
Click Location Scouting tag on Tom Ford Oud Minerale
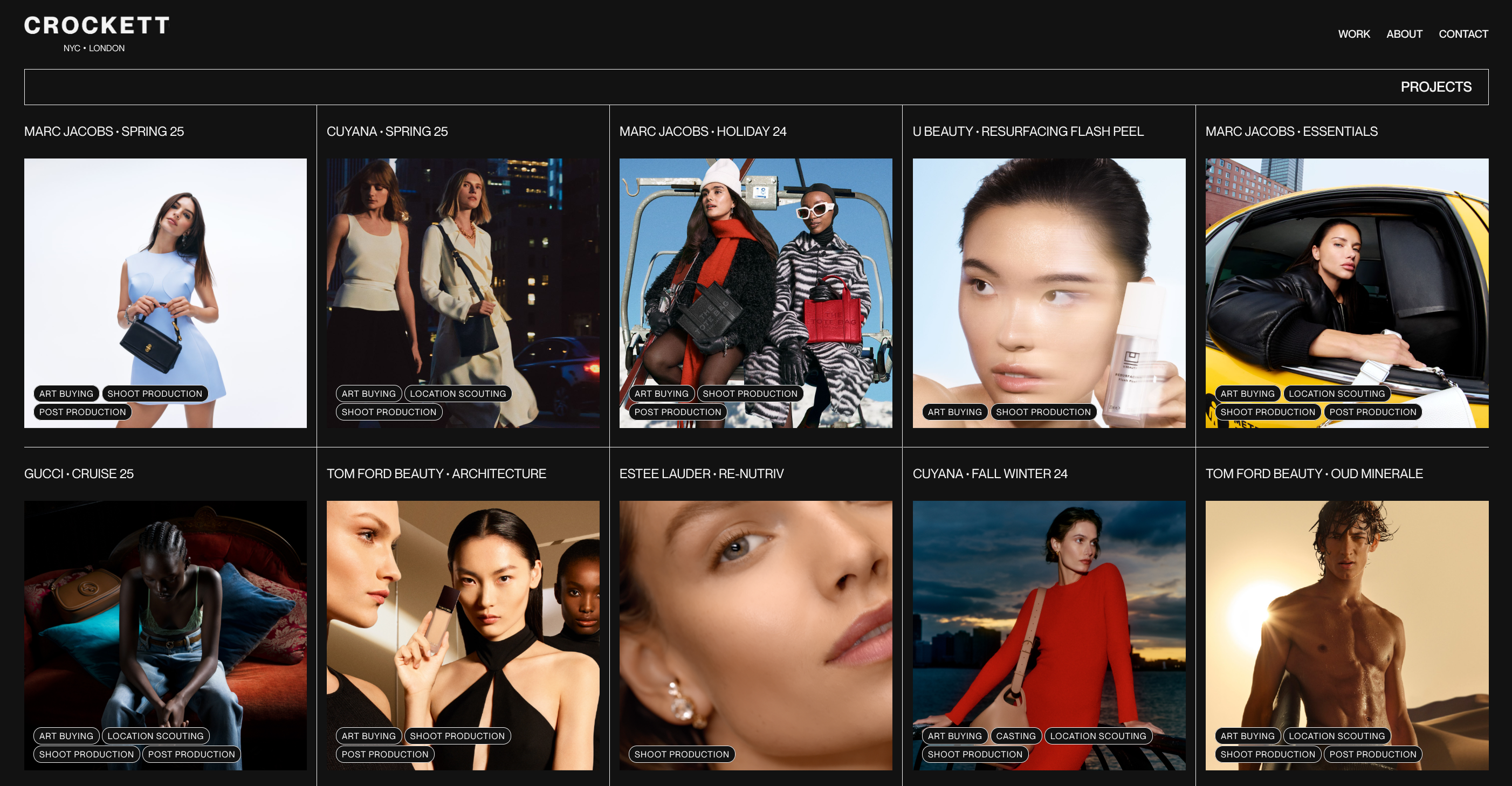coord(1337,736)
